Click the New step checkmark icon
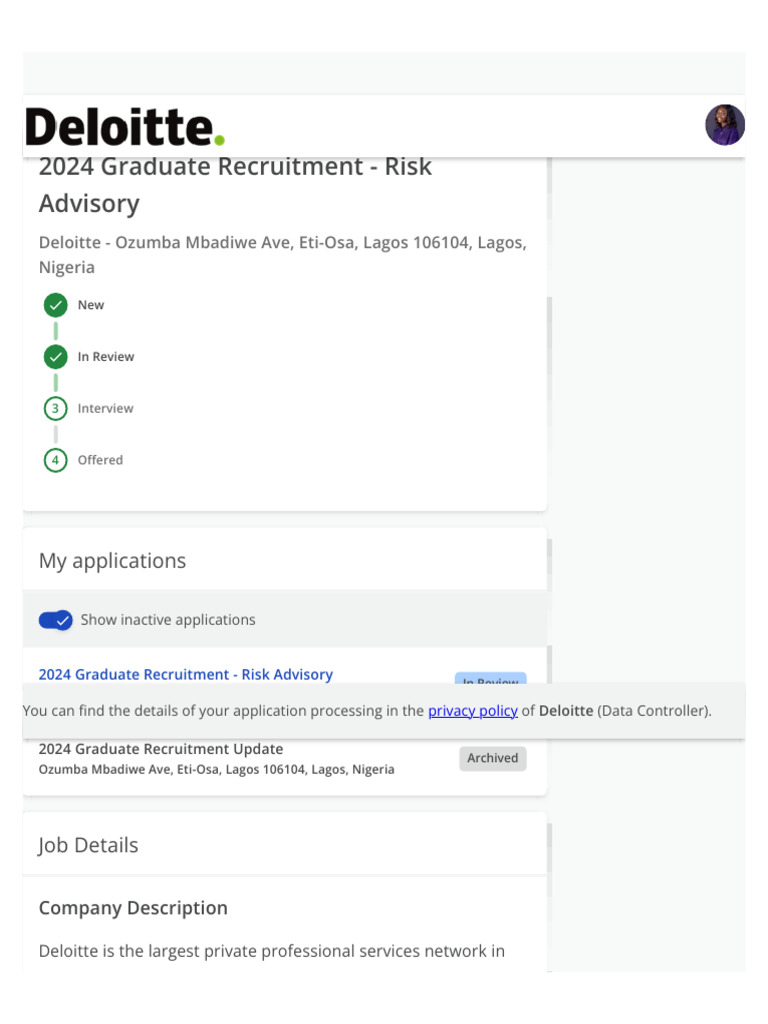This screenshot has width=768, height=1024. pos(56,305)
